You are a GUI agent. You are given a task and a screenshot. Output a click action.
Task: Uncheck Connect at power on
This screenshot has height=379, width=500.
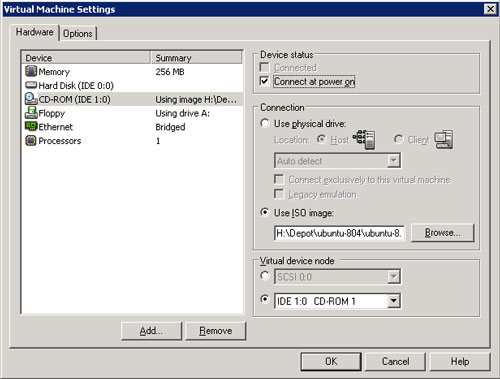coord(264,81)
